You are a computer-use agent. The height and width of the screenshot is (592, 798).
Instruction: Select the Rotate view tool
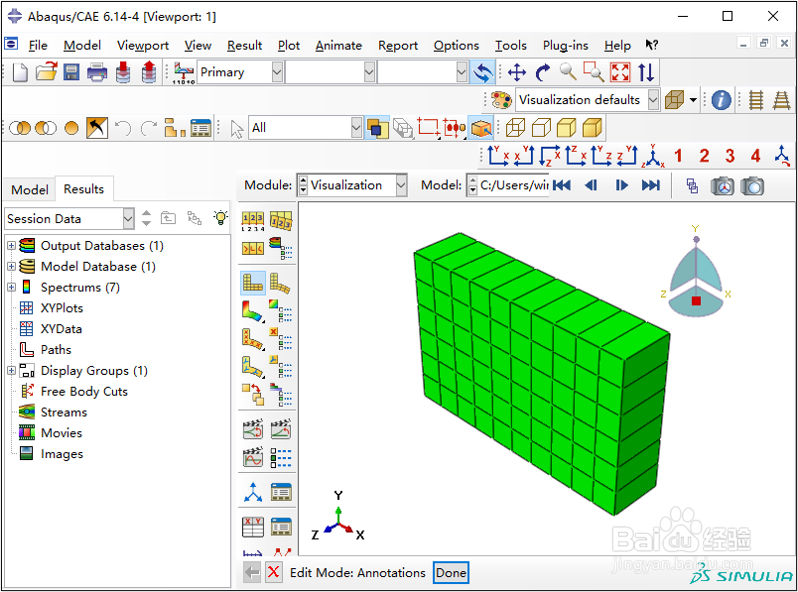543,72
